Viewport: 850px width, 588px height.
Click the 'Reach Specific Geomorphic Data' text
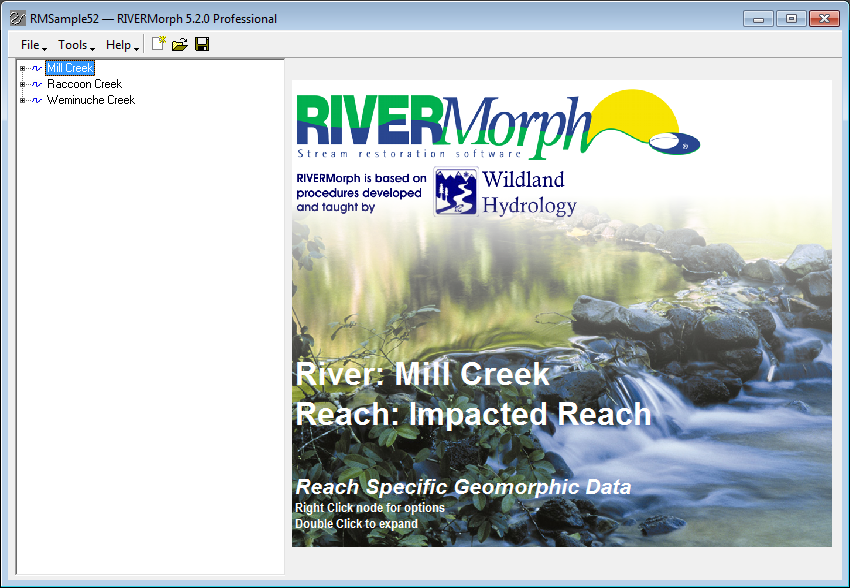coord(463,487)
